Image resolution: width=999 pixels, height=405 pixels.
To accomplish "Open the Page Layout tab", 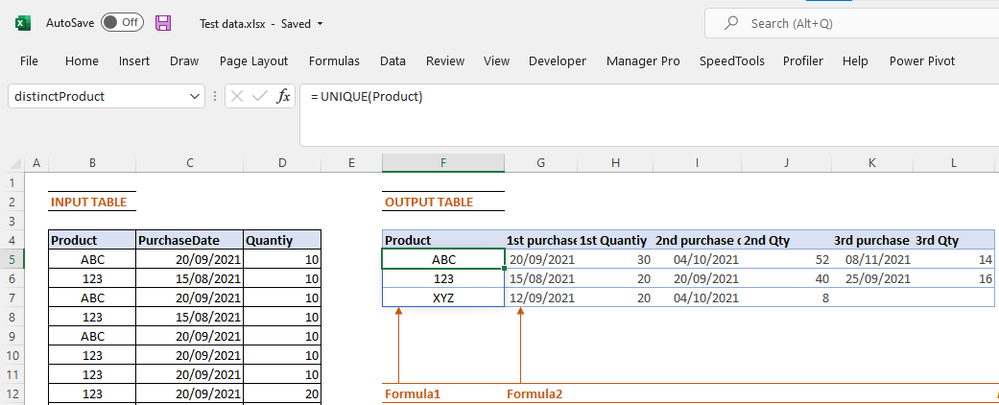I will pyautogui.click(x=254, y=61).
